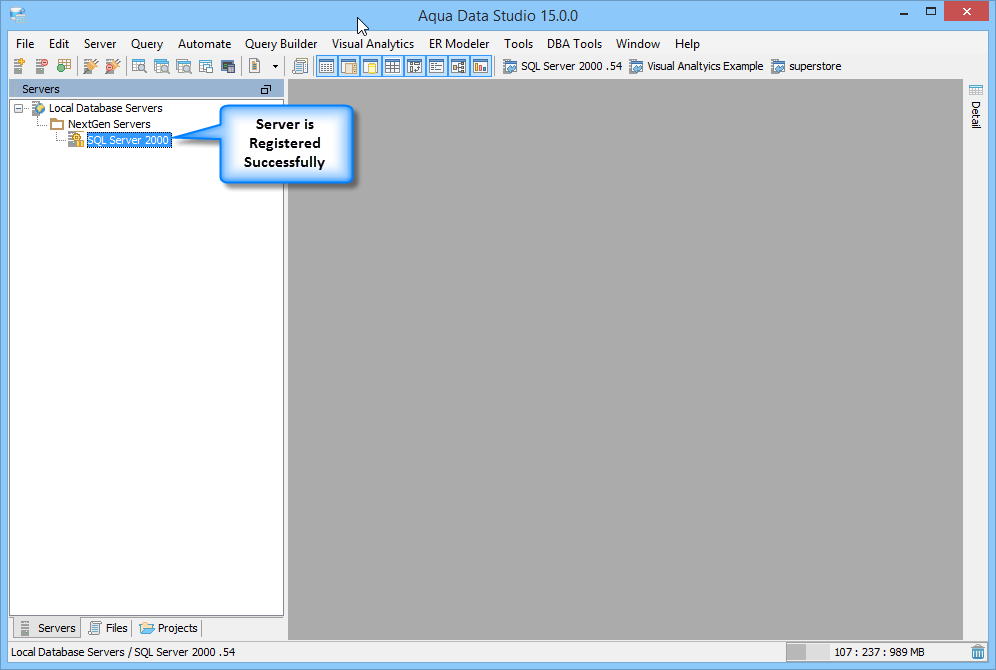
Task: Click the Aqua Data Studio app icon in the title bar
Action: point(18,15)
